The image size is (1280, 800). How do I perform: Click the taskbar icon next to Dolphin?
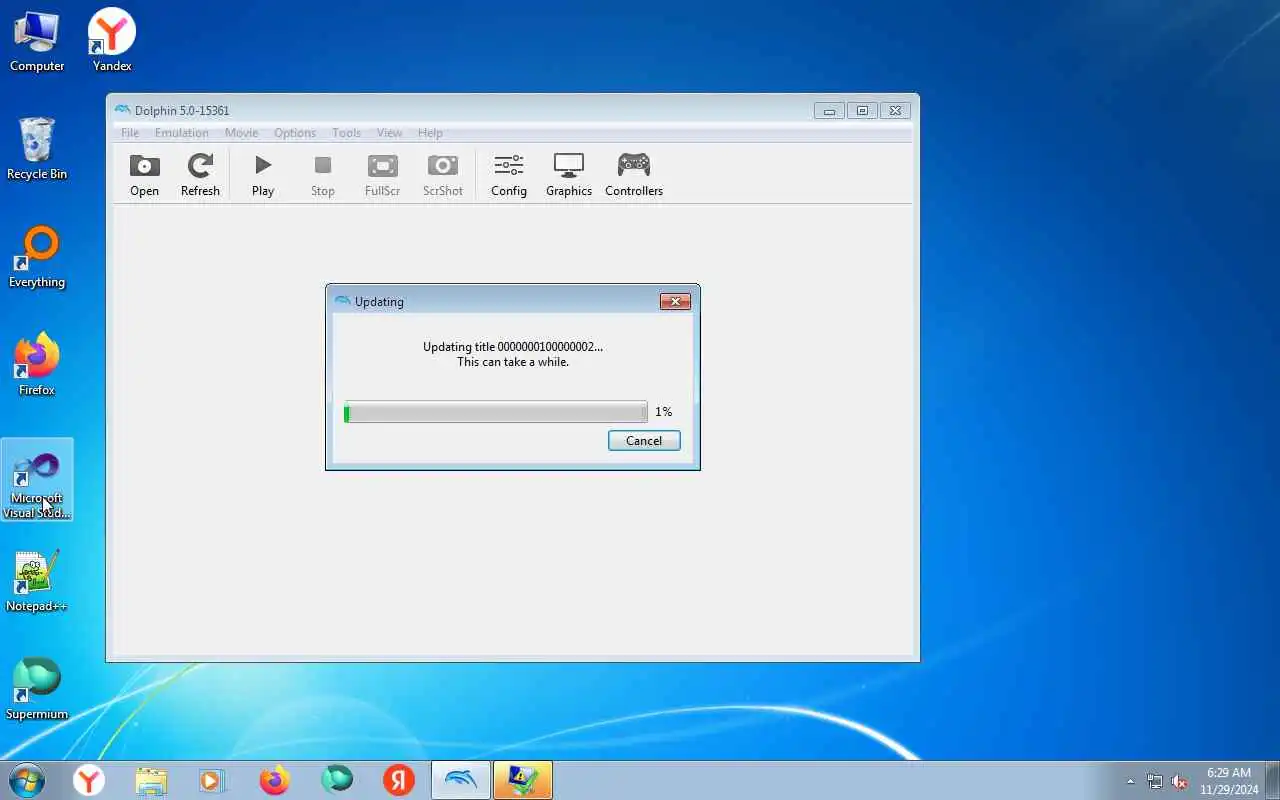(523, 780)
